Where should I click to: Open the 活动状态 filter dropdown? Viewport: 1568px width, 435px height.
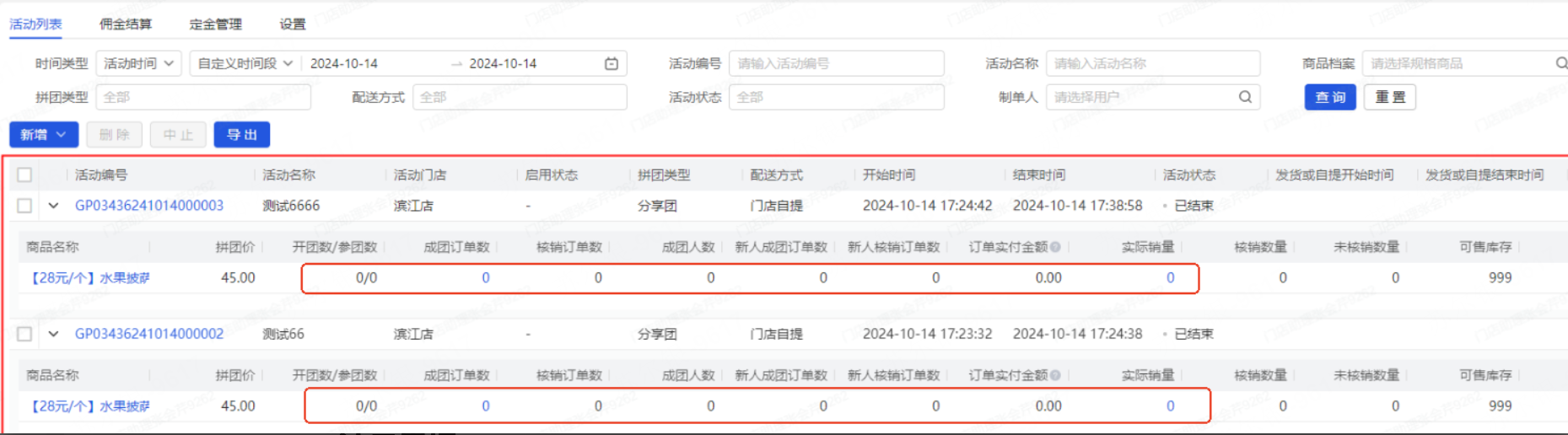pos(836,97)
